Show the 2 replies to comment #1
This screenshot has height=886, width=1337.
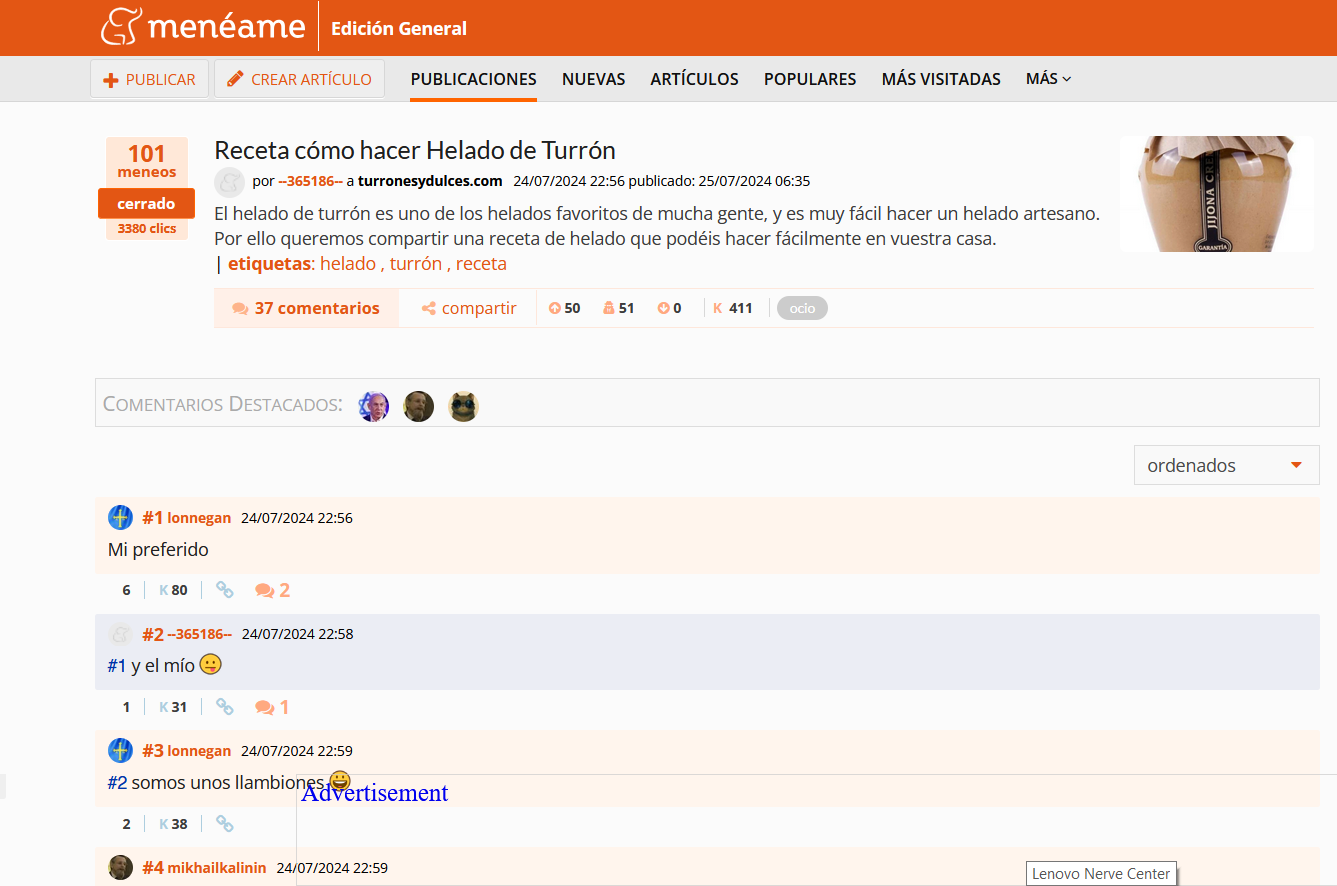[272, 590]
